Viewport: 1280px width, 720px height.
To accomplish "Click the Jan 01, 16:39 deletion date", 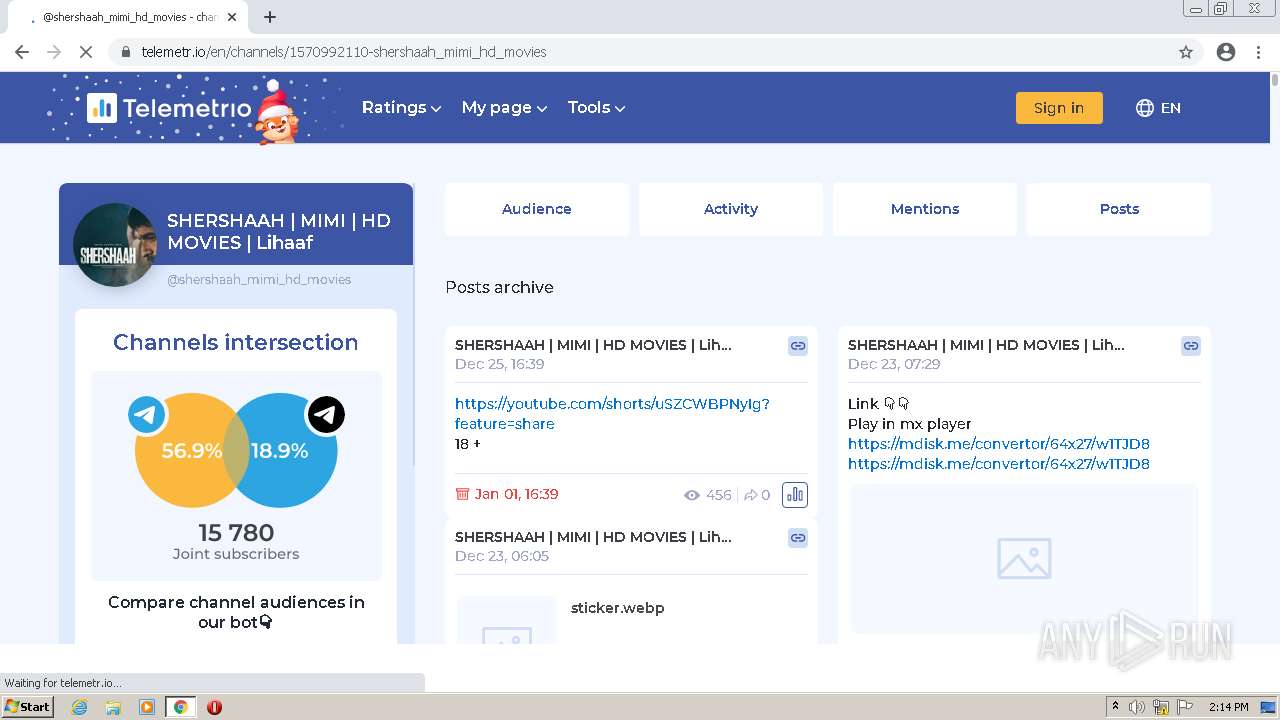I will point(516,494).
